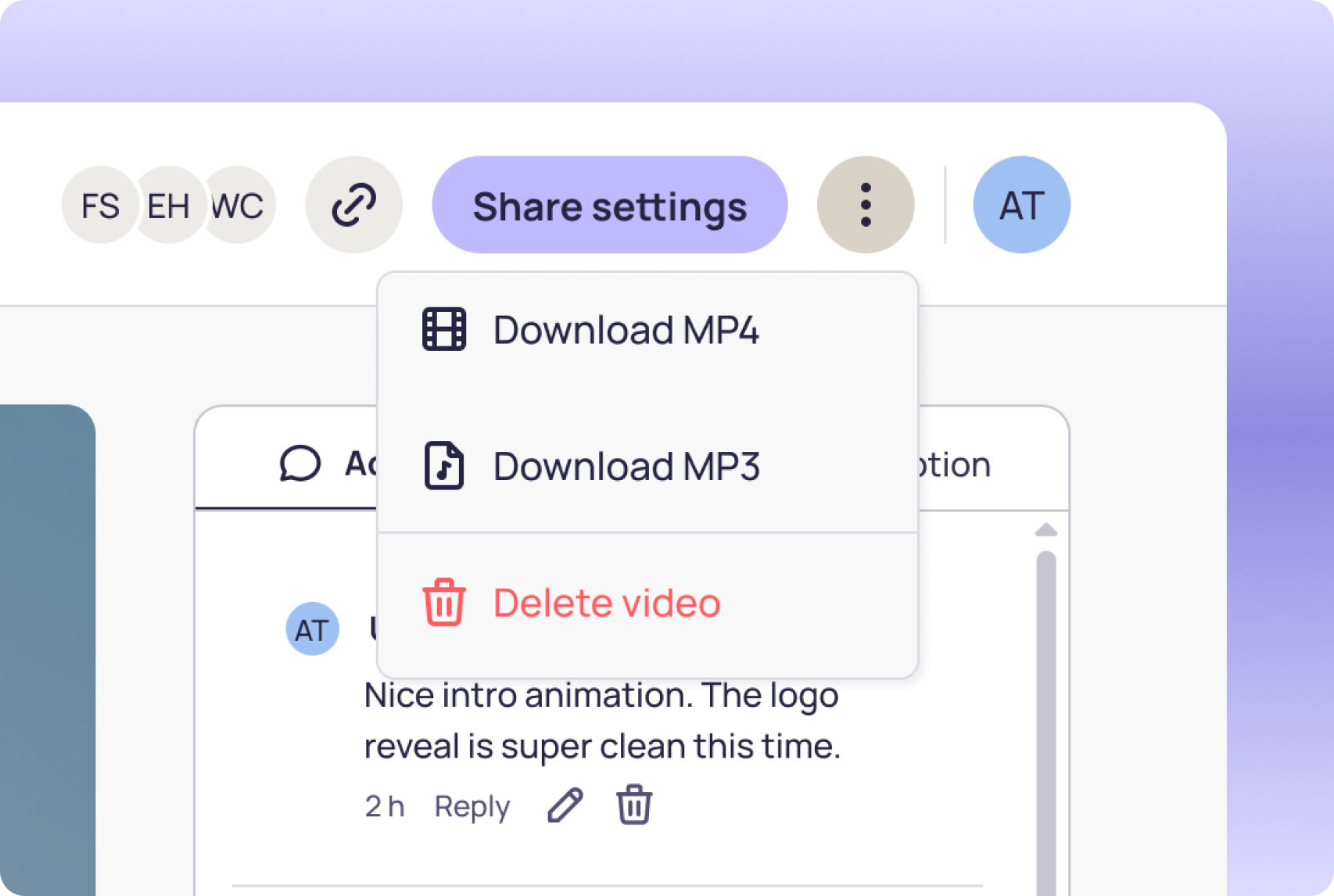Image resolution: width=1334 pixels, height=896 pixels.
Task: Select Download MP4 from the menu
Action: tap(626, 330)
